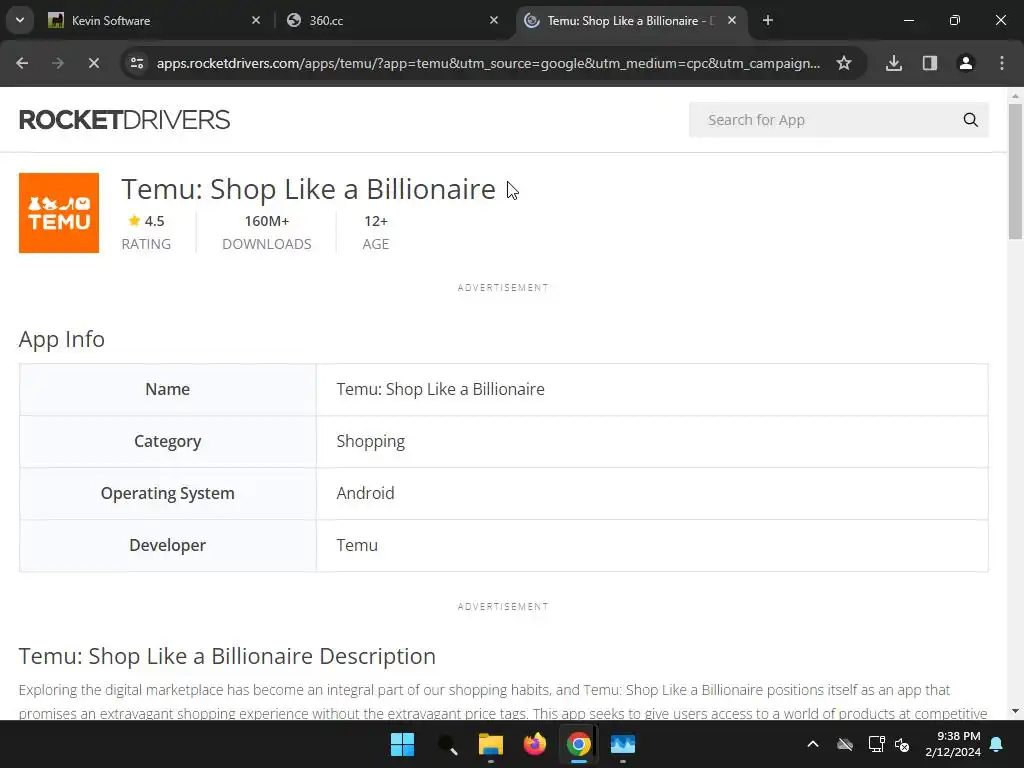Screen dimensions: 1024x768
Task: Go forward one page
Action: pyautogui.click(x=58, y=63)
